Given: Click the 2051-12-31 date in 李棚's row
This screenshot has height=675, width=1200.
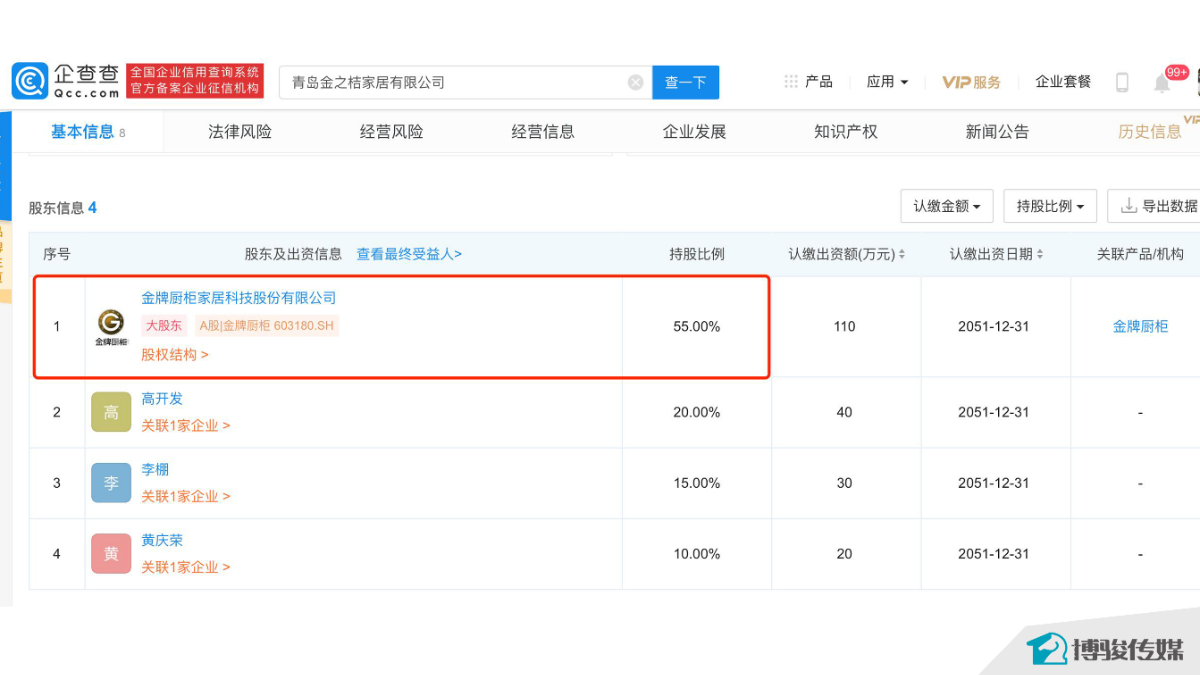Looking at the screenshot, I should pos(994,483).
